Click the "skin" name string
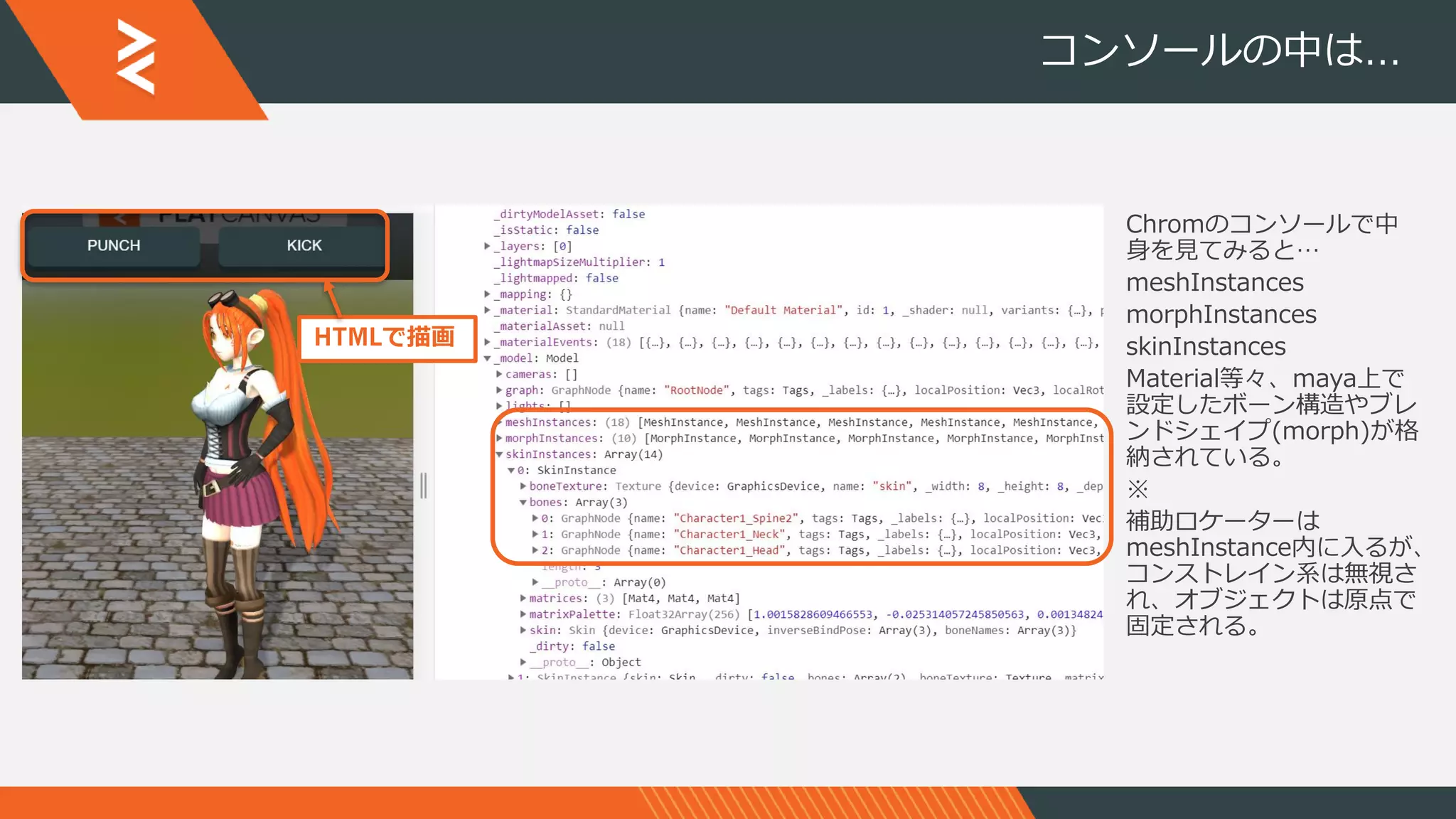 pyautogui.click(x=892, y=486)
